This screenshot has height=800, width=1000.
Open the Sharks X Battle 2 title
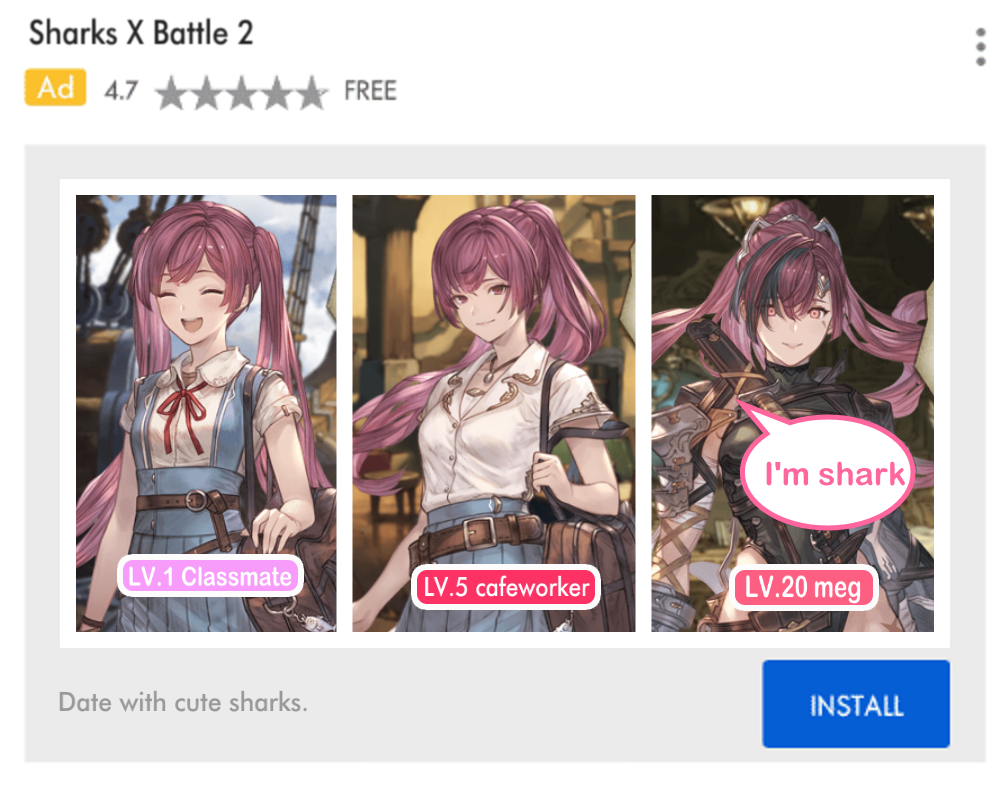click(141, 33)
